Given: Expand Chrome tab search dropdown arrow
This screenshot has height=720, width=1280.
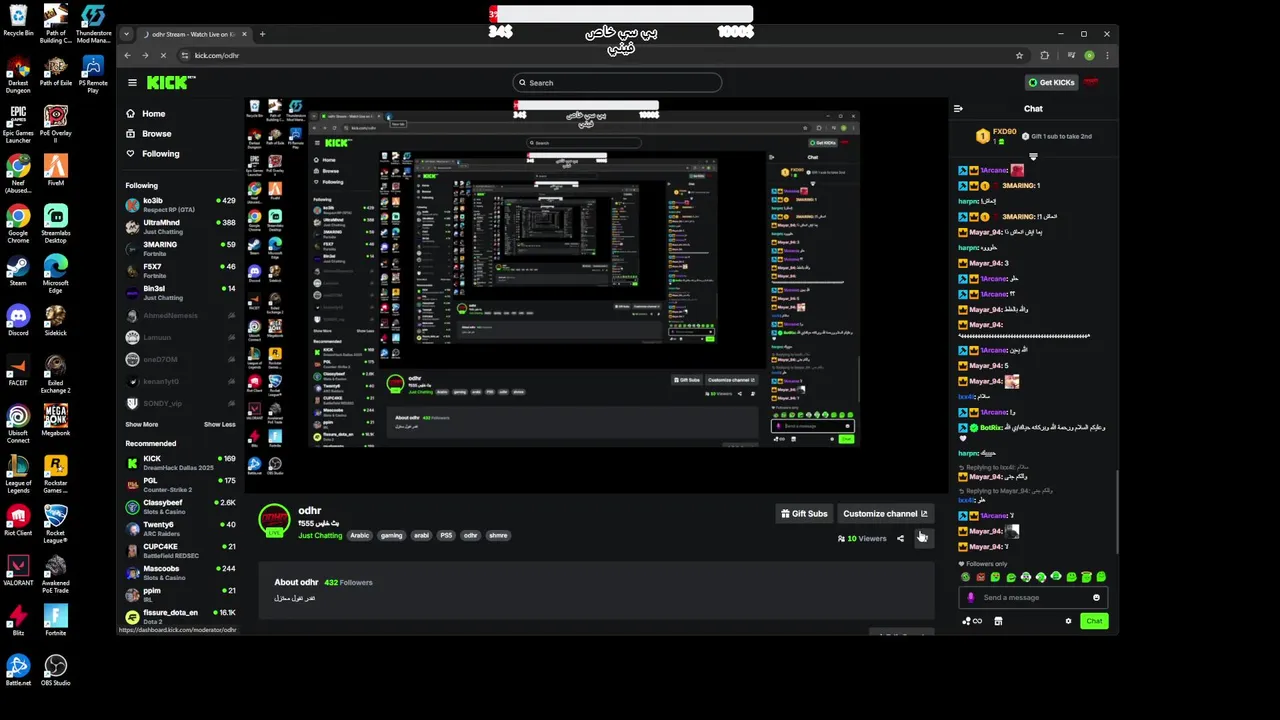Looking at the screenshot, I should (x=126, y=34).
